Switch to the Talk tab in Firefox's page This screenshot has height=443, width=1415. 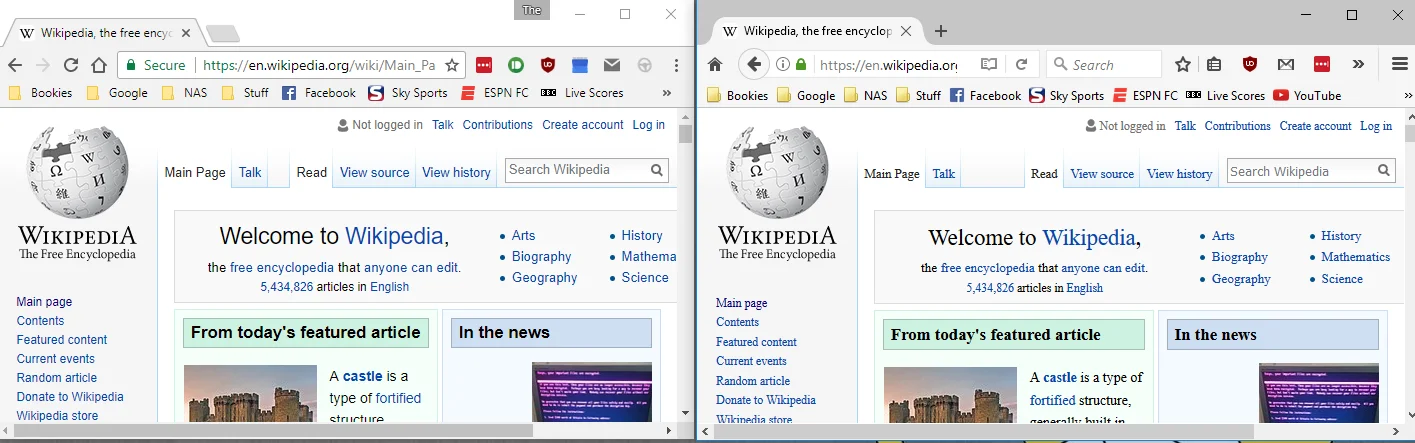[944, 173]
